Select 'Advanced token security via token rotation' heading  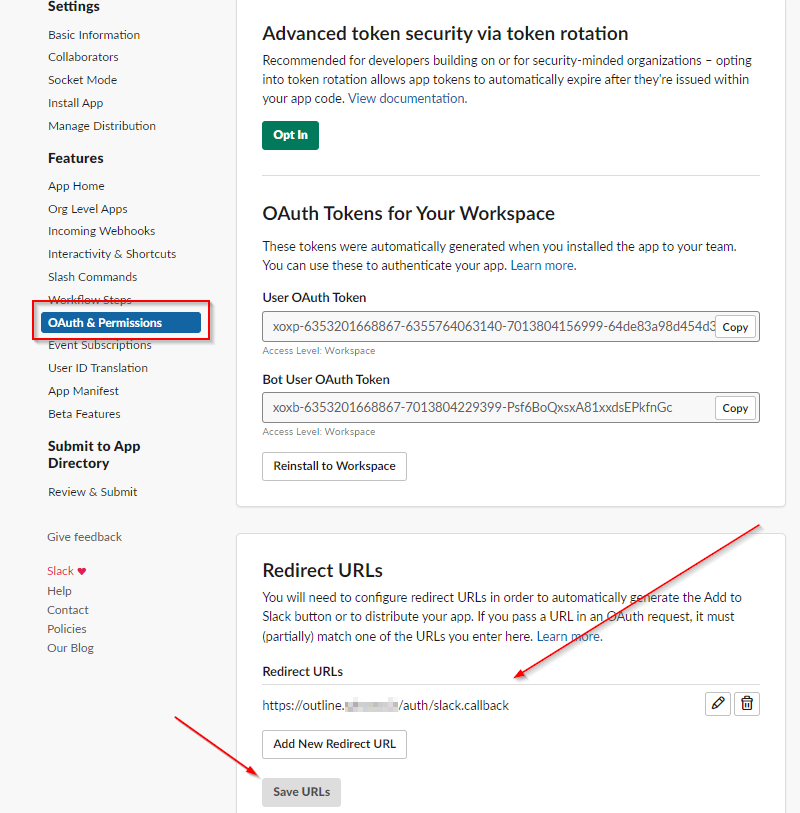(445, 34)
